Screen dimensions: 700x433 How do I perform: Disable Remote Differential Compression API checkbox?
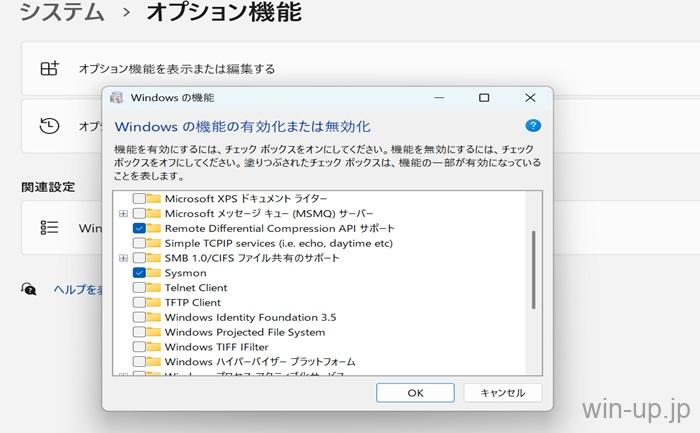click(x=139, y=228)
